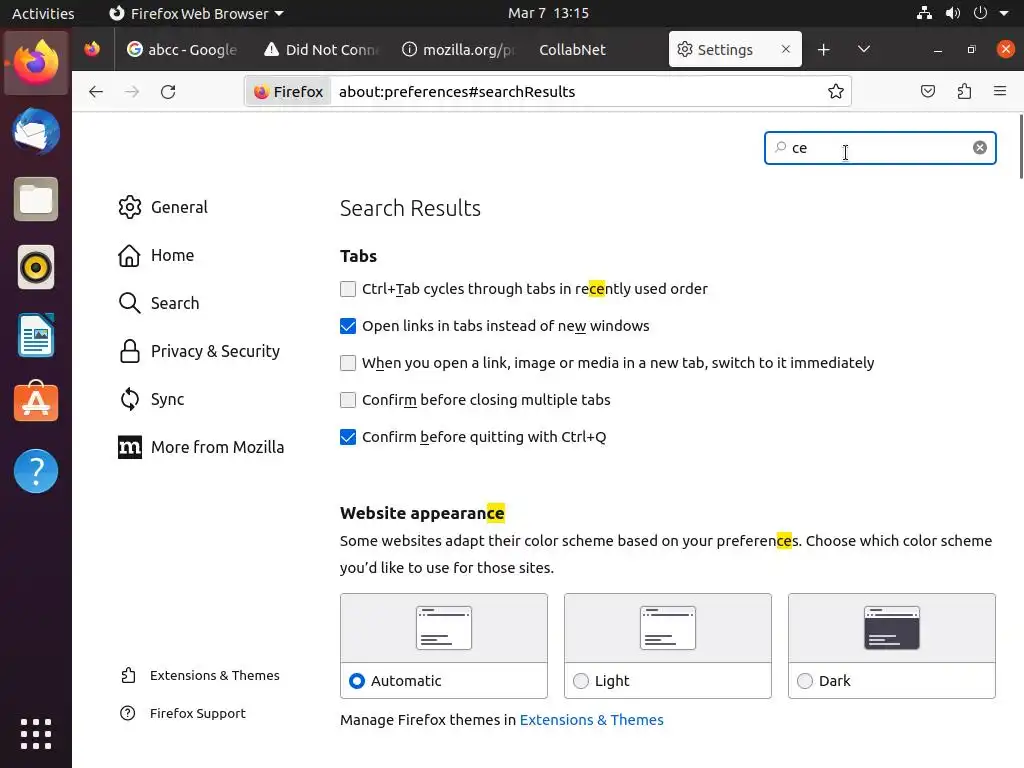This screenshot has width=1024, height=768.
Task: Enable Confirm before closing multiple tabs
Action: [x=348, y=400]
